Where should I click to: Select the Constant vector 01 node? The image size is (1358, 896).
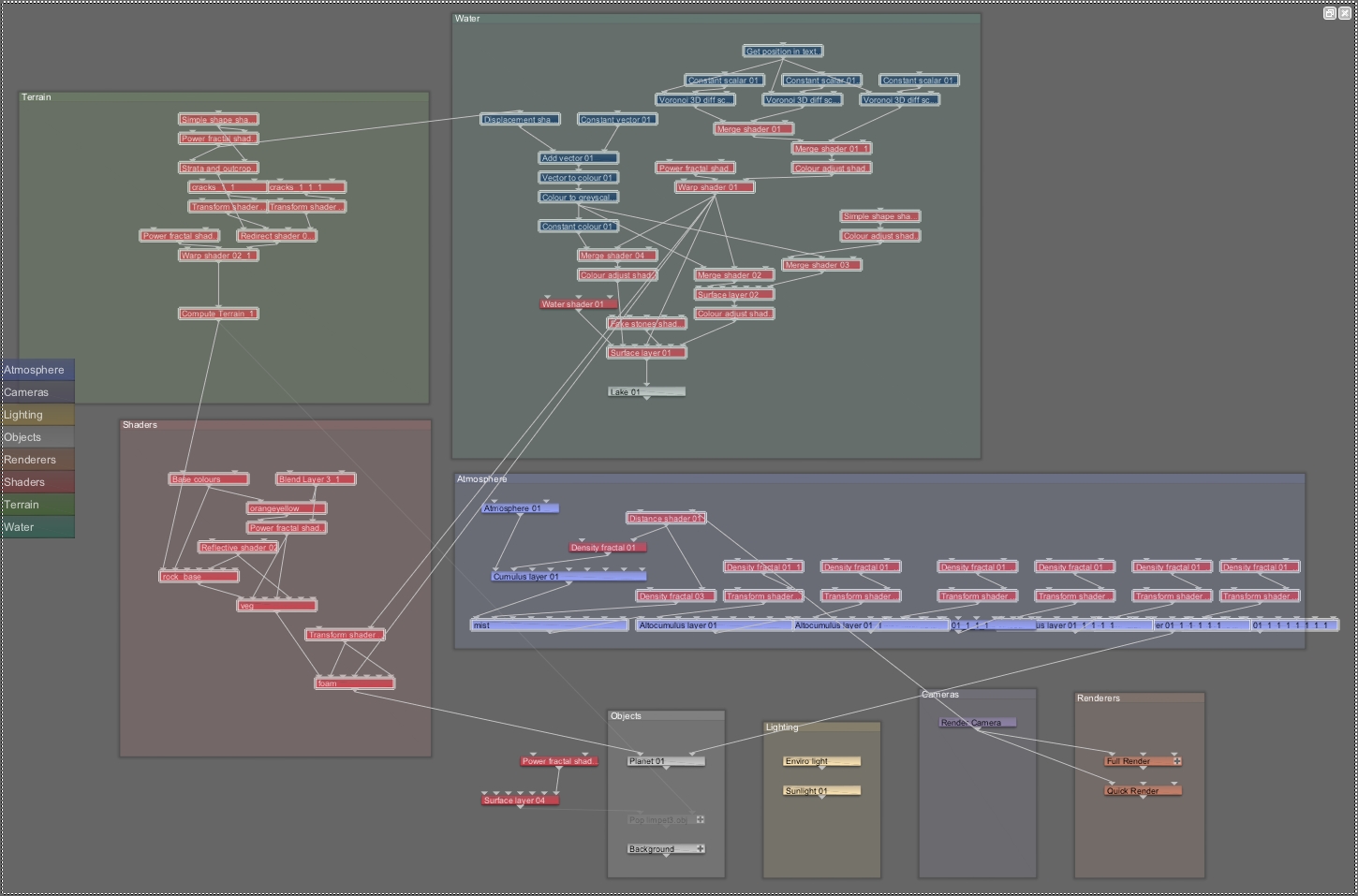[617, 120]
